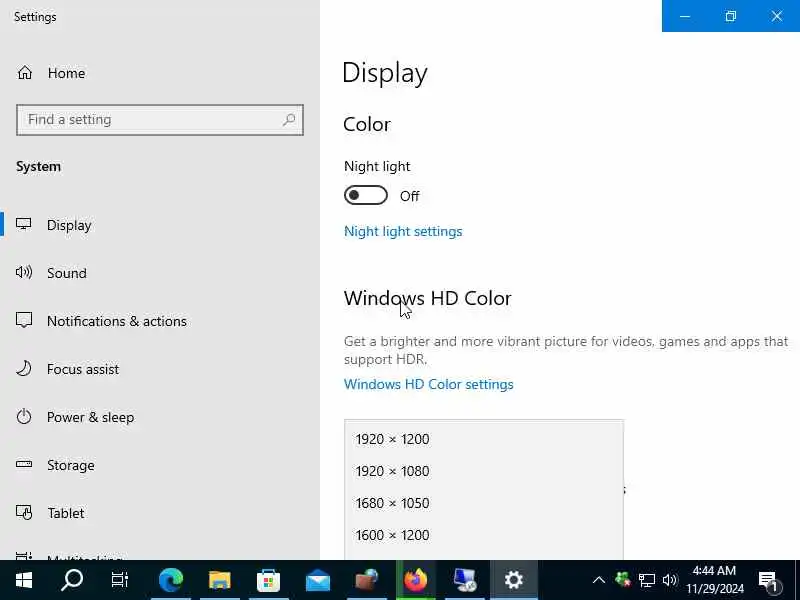This screenshot has width=800, height=600.
Task: Choose 1920 × 1200 resolution
Action: [x=484, y=439]
